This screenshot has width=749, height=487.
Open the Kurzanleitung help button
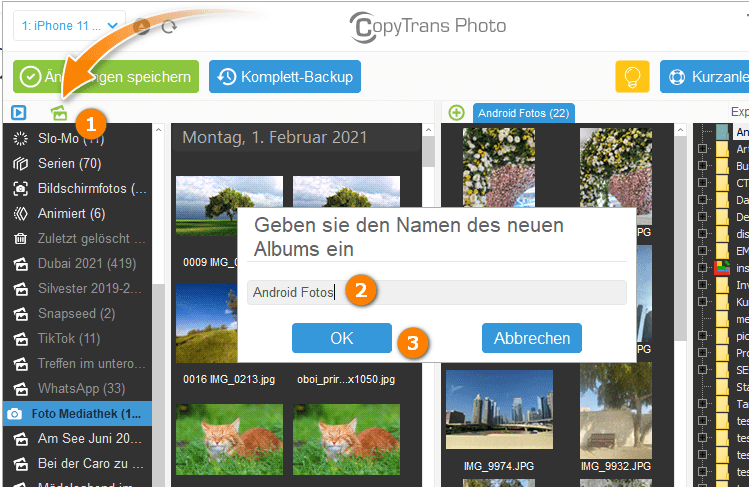705,76
